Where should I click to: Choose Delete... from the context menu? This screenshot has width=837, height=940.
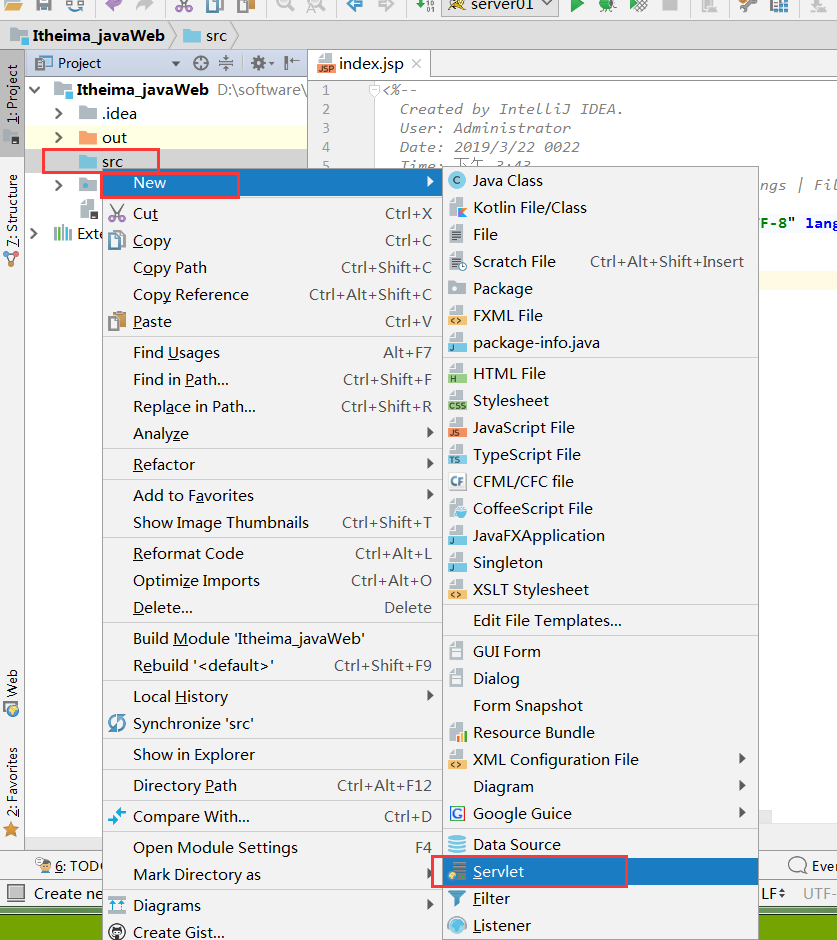(x=272, y=607)
